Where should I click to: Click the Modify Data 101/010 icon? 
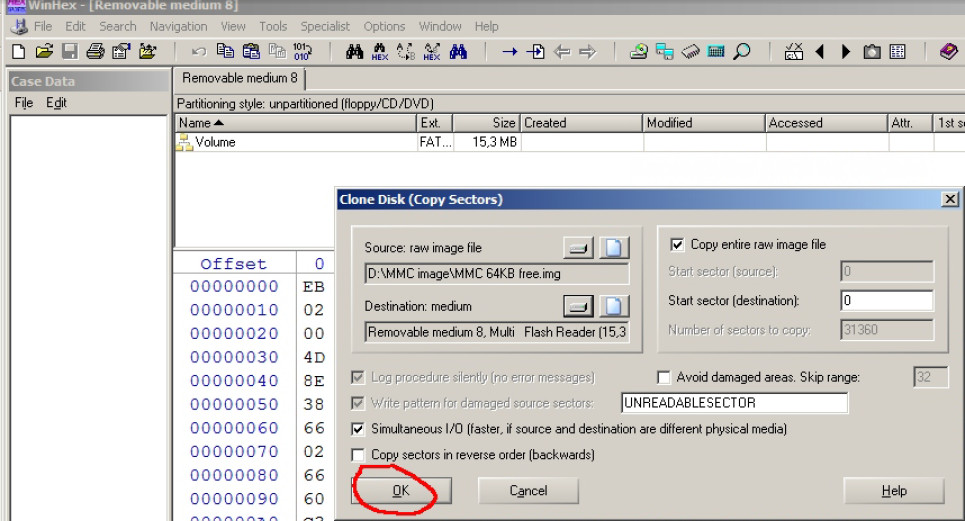coord(302,52)
